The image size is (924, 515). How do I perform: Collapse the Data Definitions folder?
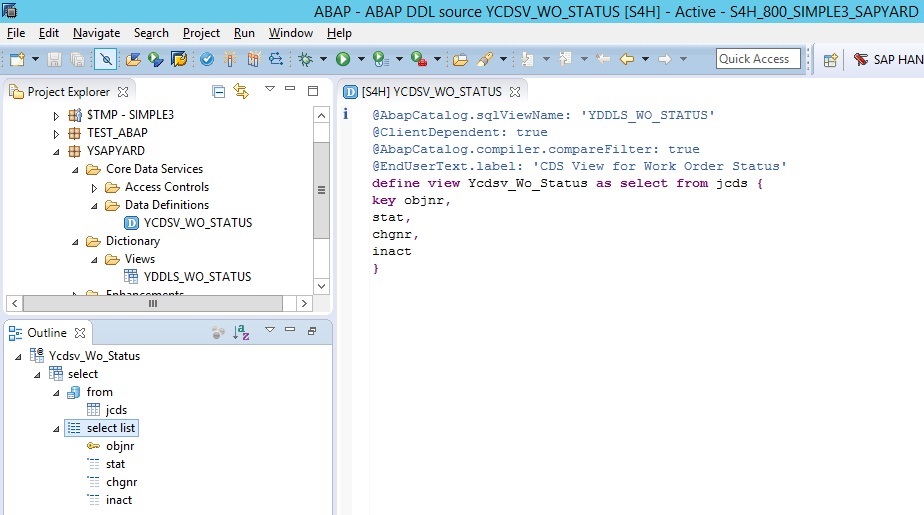coord(94,206)
